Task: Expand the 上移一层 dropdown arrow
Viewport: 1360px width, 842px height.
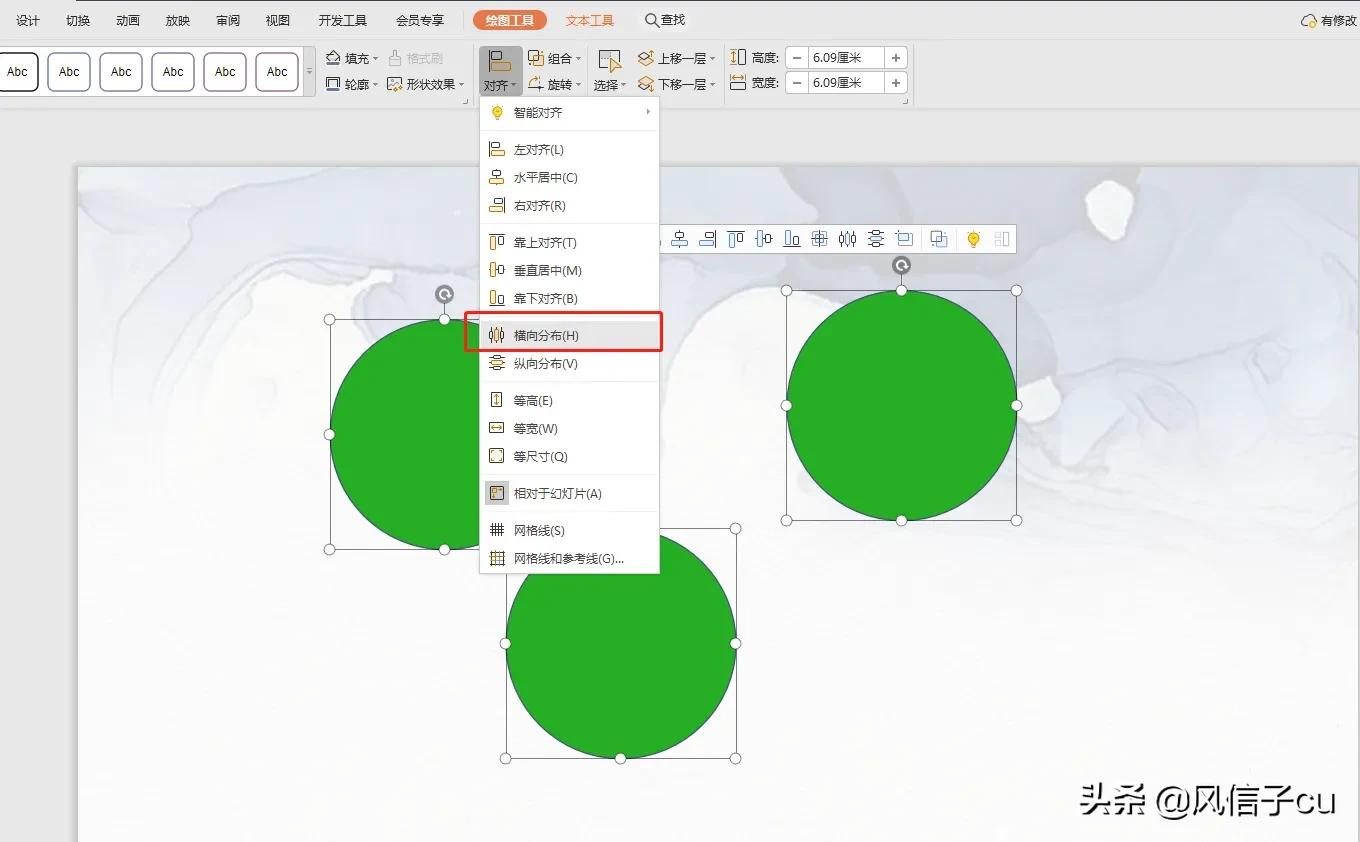Action: [x=712, y=59]
